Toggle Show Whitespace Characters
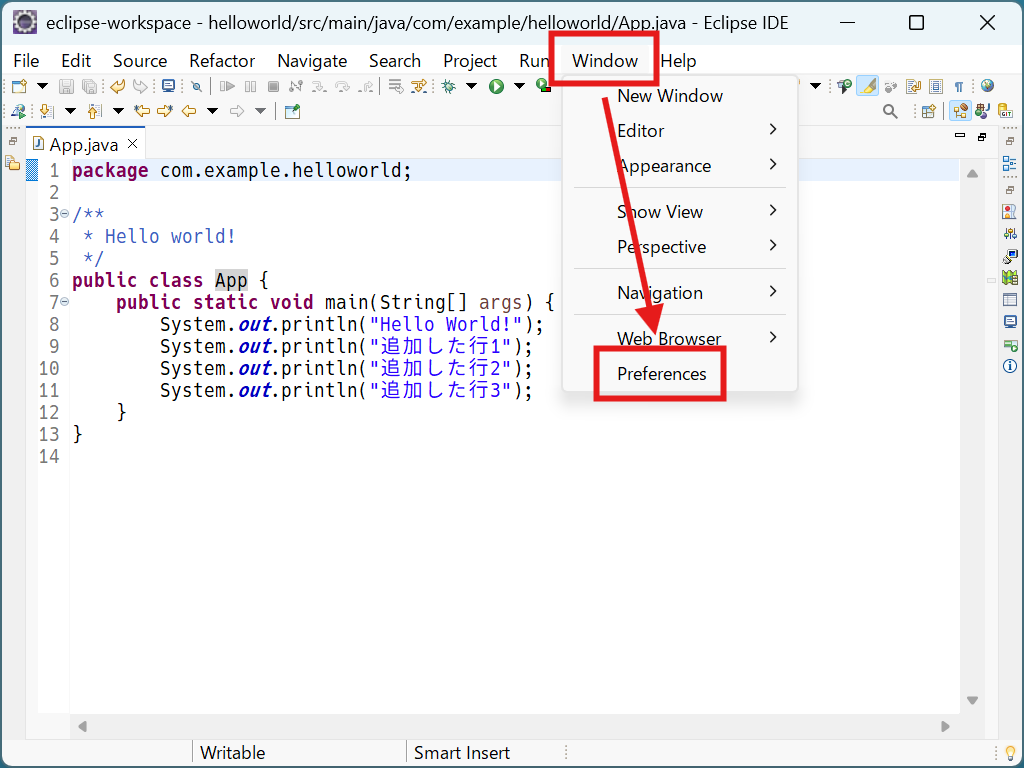 tap(957, 86)
